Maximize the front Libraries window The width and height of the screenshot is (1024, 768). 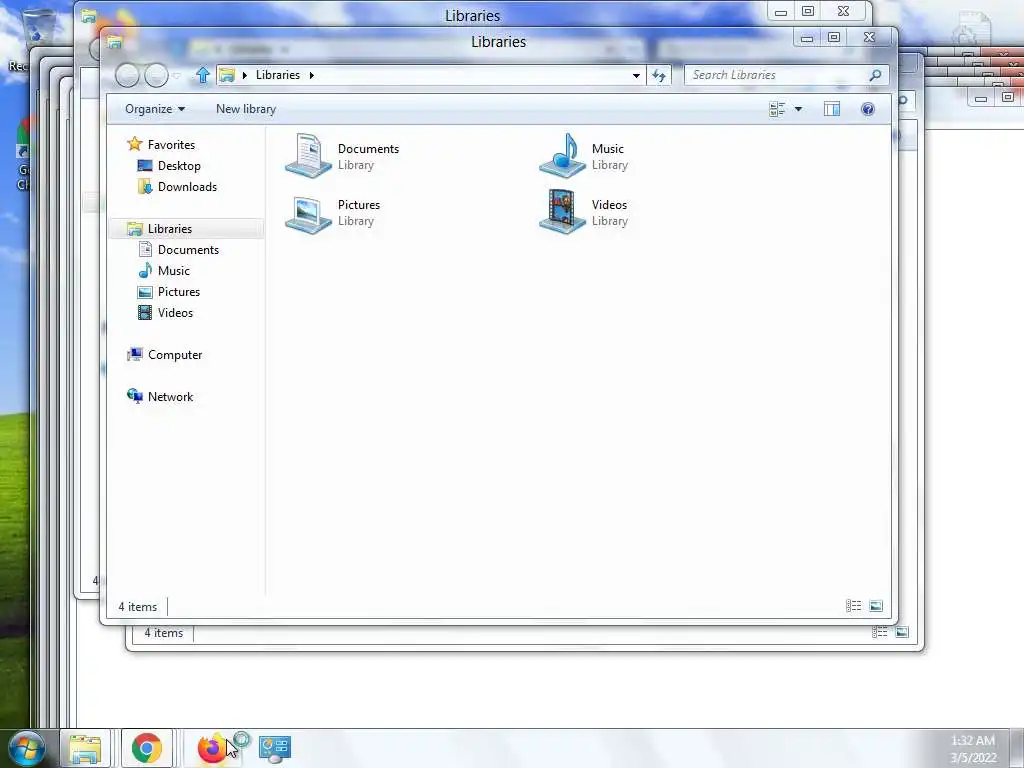[x=834, y=37]
